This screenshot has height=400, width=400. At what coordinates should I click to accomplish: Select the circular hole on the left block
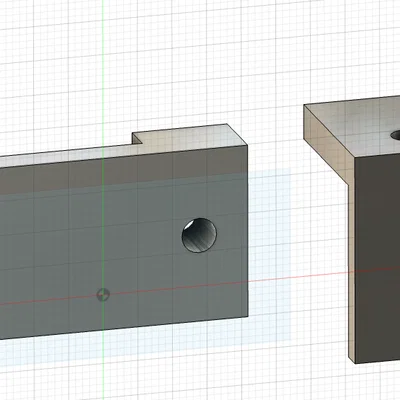[x=199, y=235]
